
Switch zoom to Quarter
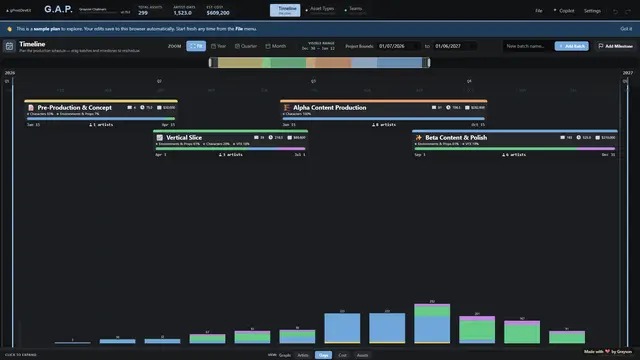pos(246,46)
